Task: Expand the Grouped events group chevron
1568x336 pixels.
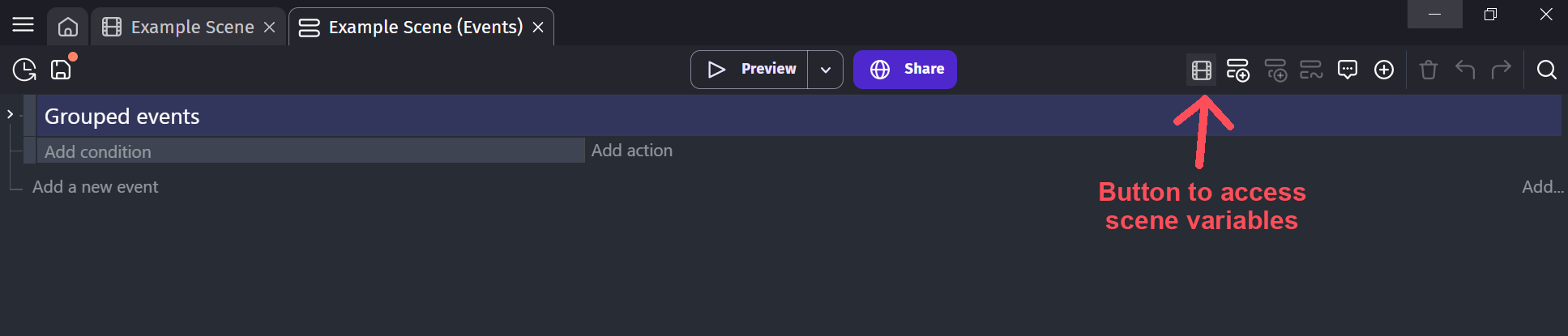Action: point(10,114)
